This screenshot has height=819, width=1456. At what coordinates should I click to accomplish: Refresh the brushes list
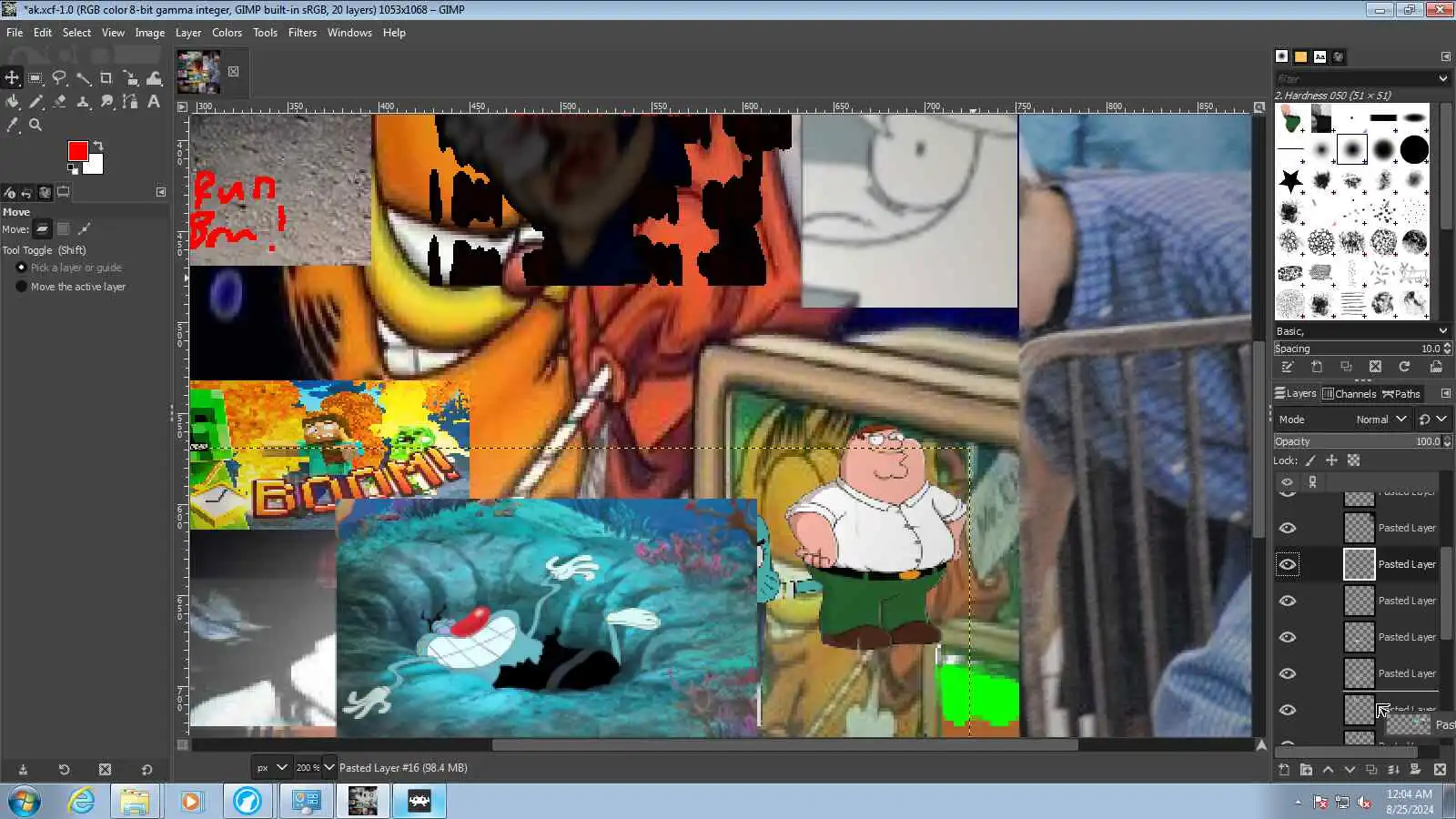(x=1404, y=367)
